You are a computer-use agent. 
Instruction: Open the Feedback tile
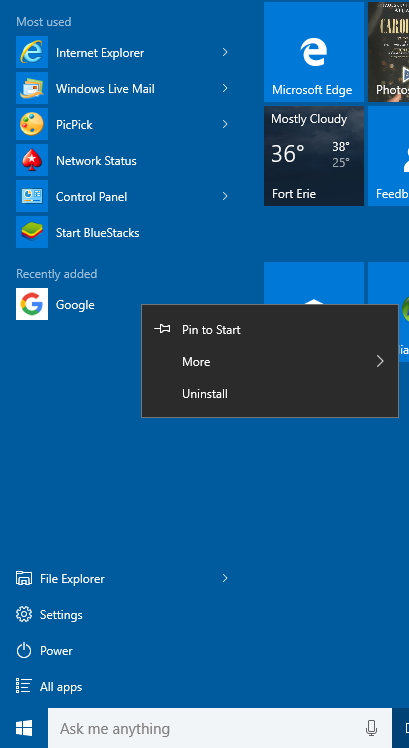point(388,156)
